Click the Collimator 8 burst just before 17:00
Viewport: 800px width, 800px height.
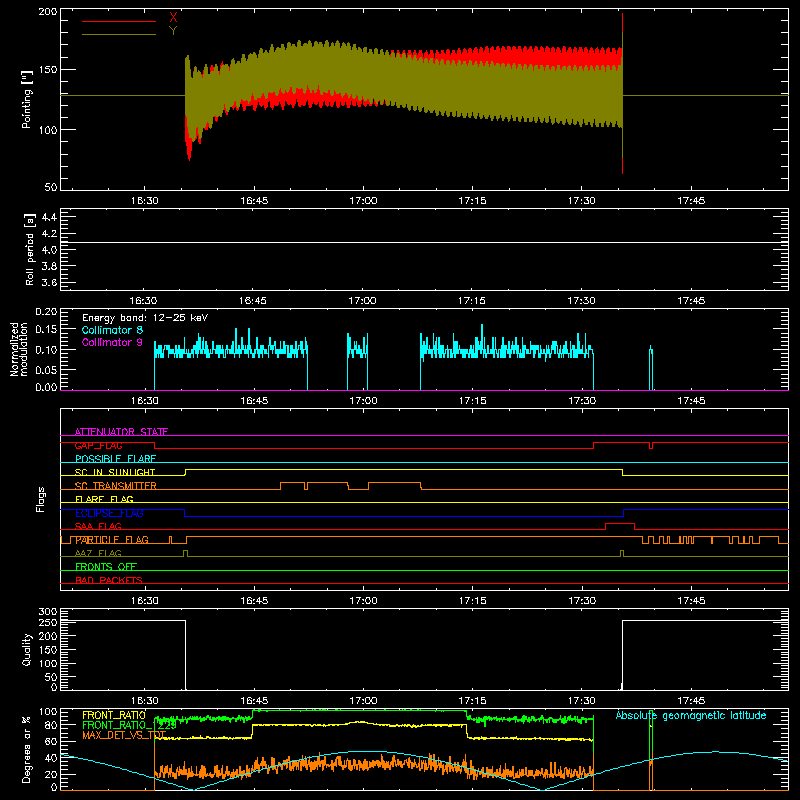(x=357, y=360)
